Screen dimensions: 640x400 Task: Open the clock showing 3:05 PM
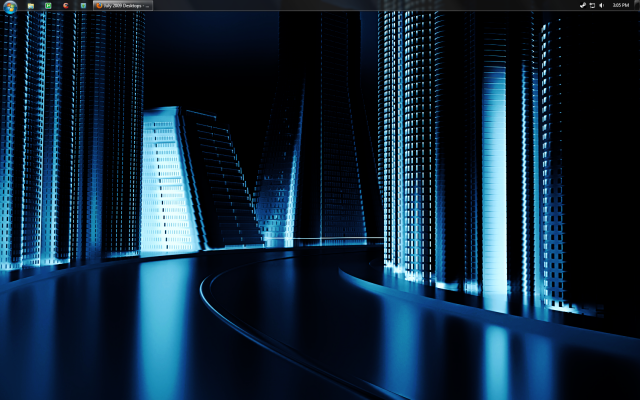point(620,5)
